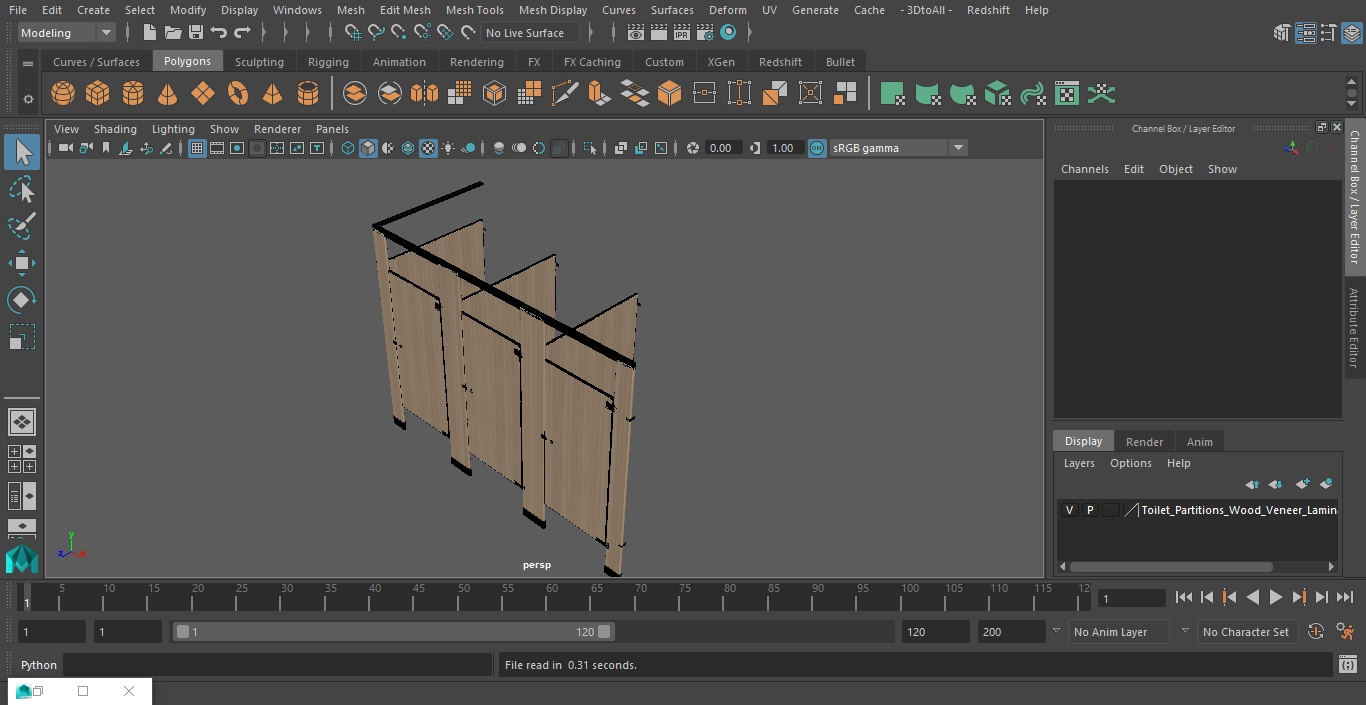This screenshot has height=705, width=1366.
Task: Switch to the Render layer tab
Action: (x=1144, y=442)
